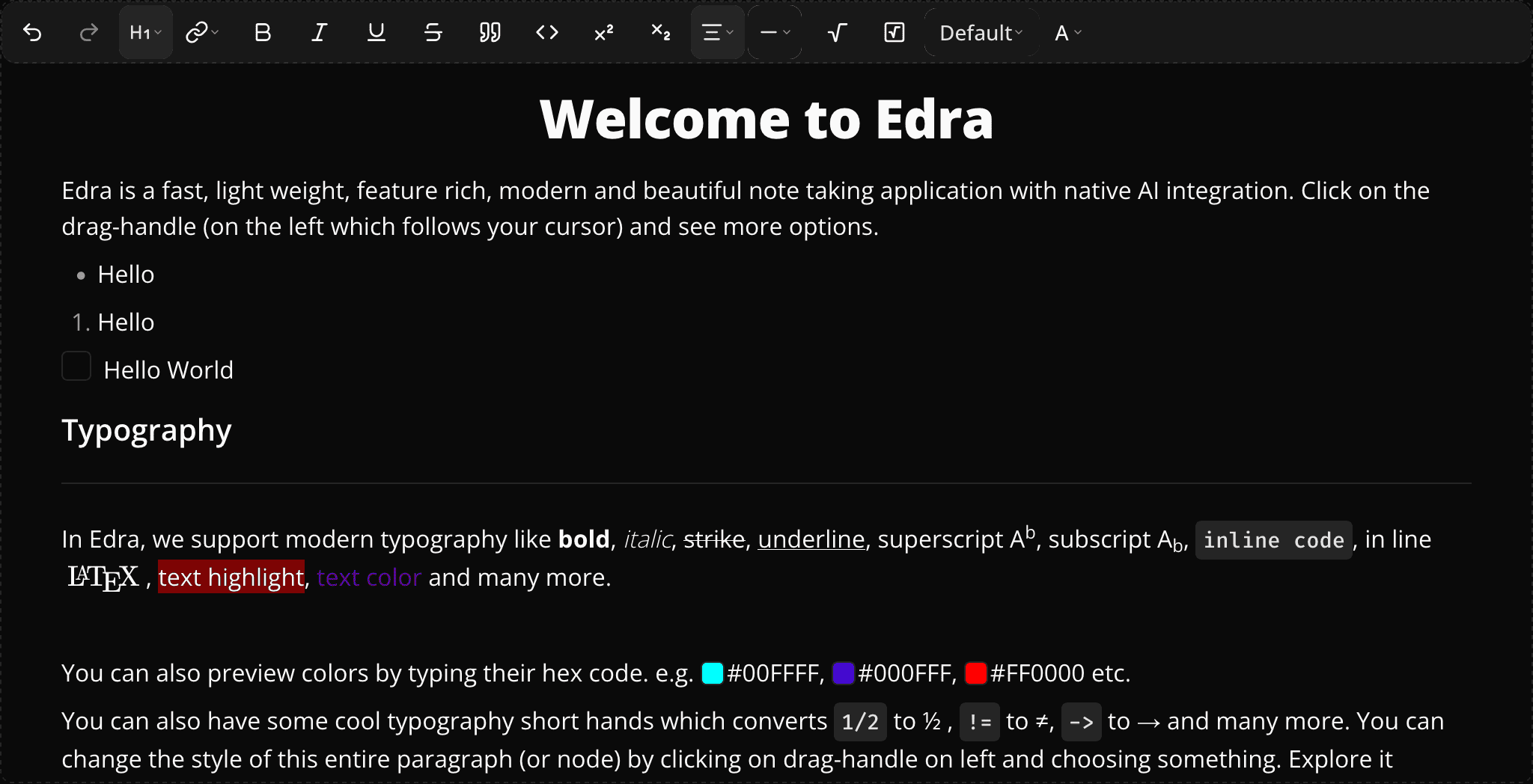Toggle underline formatting
This screenshot has width=1533, height=784.
pyautogui.click(x=376, y=32)
